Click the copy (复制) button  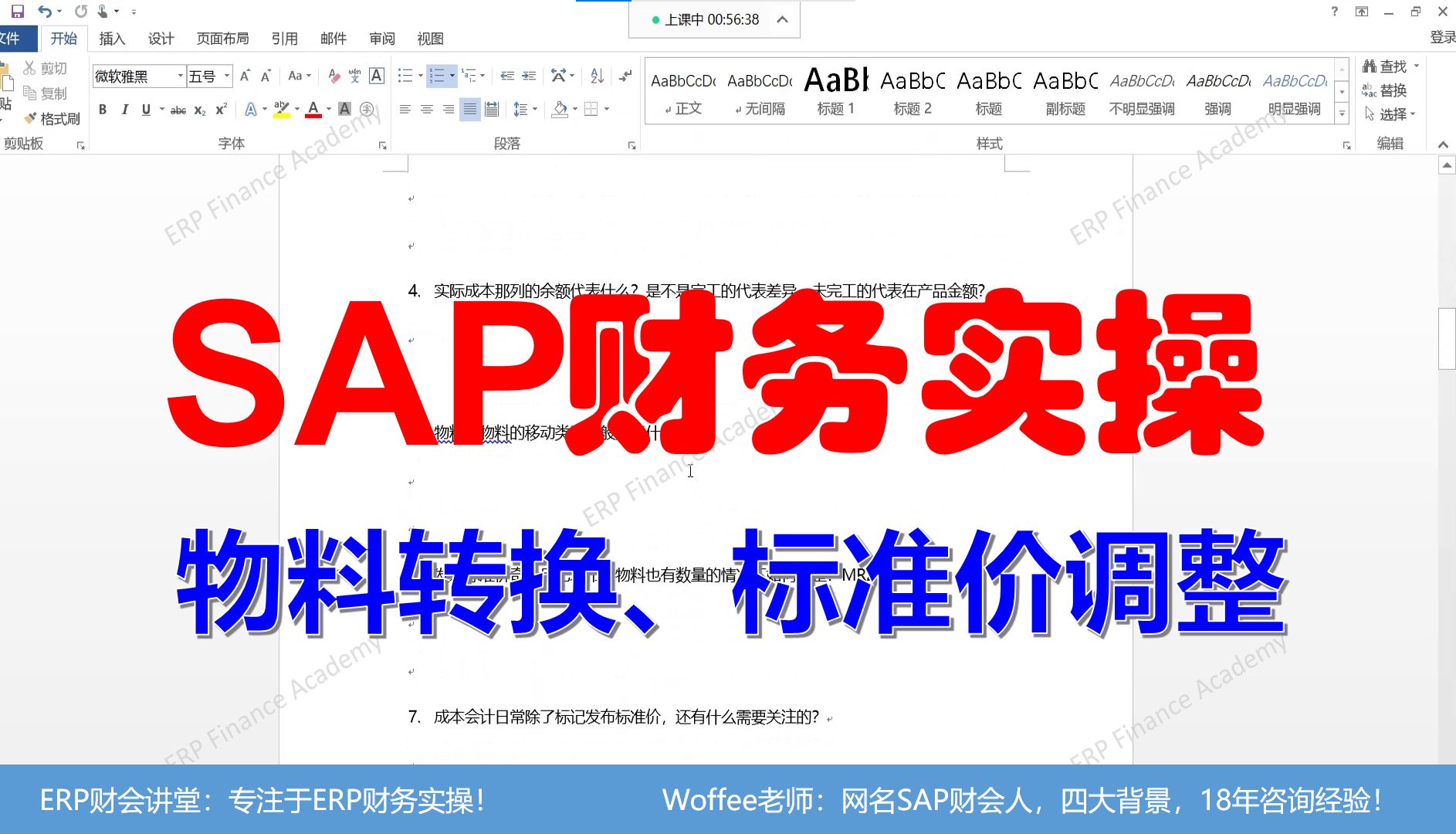(x=46, y=93)
